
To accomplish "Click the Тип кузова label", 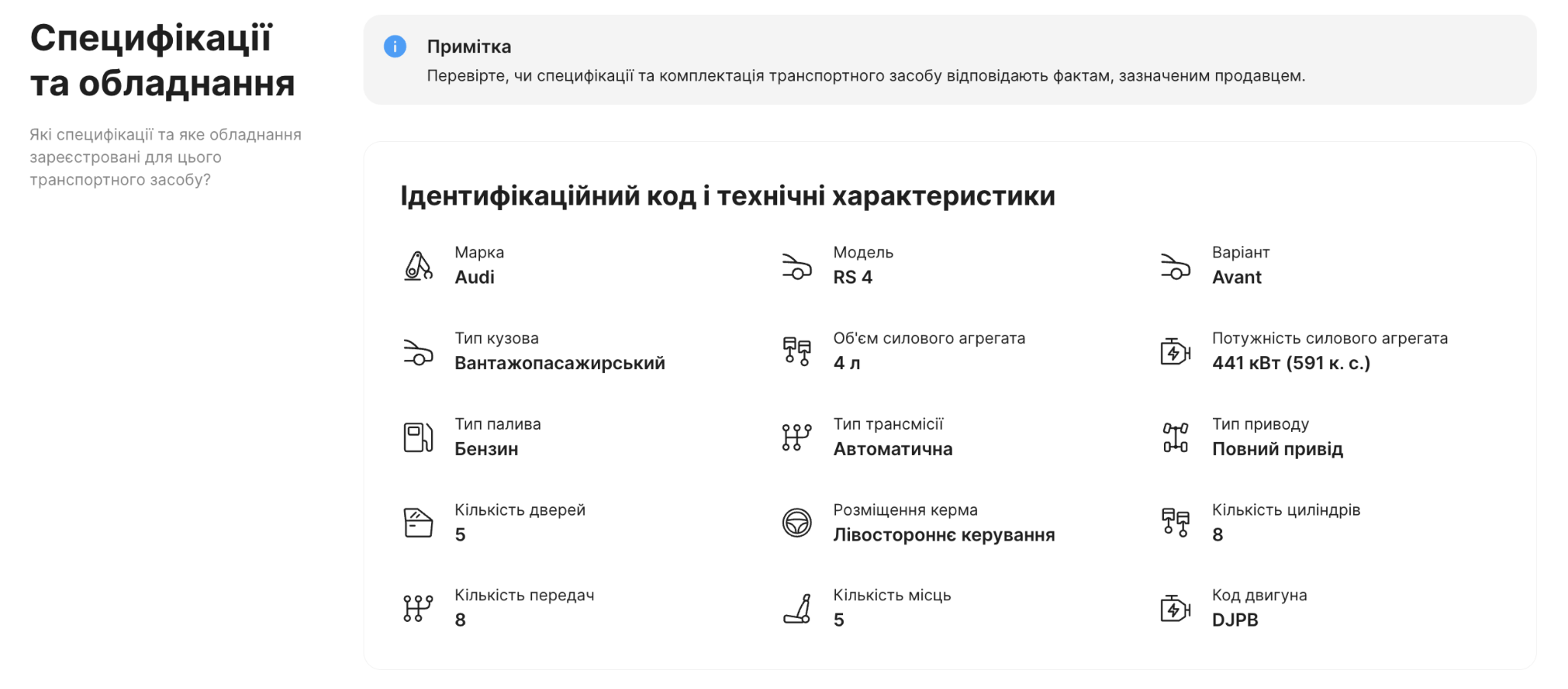I will [x=496, y=338].
